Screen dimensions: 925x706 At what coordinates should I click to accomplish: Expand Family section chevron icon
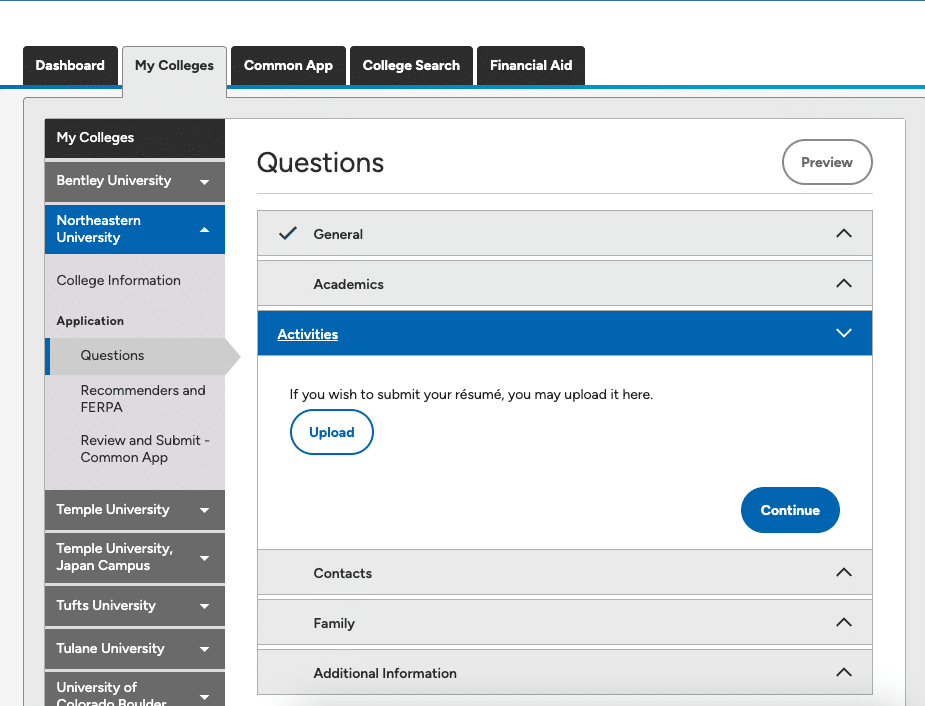[844, 622]
